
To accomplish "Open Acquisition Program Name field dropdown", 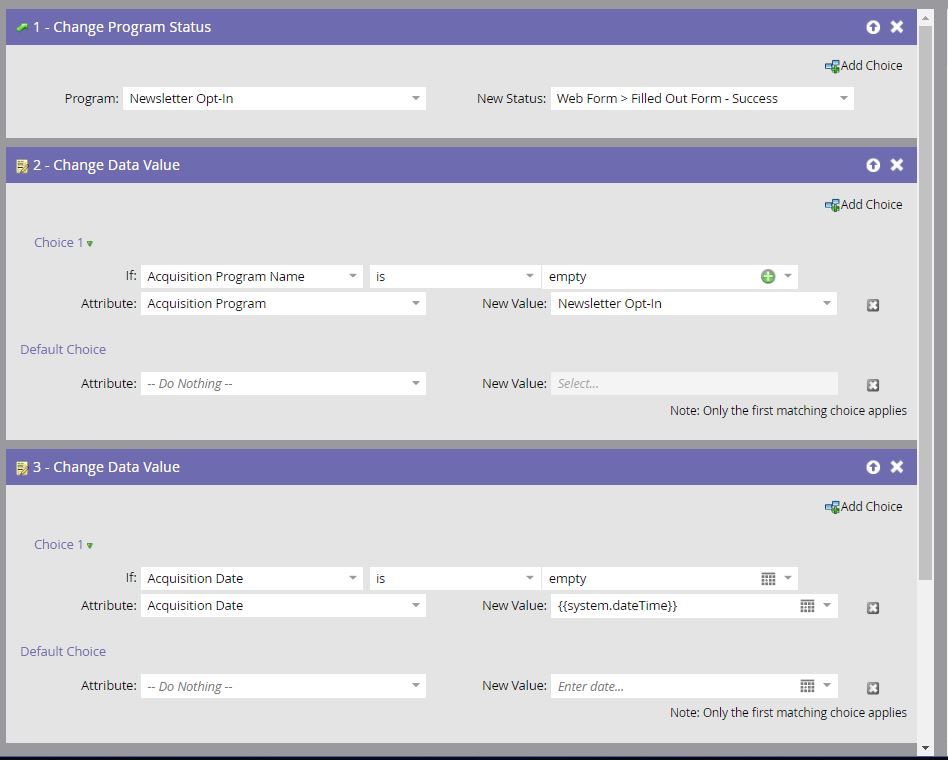I will pyautogui.click(x=353, y=277).
